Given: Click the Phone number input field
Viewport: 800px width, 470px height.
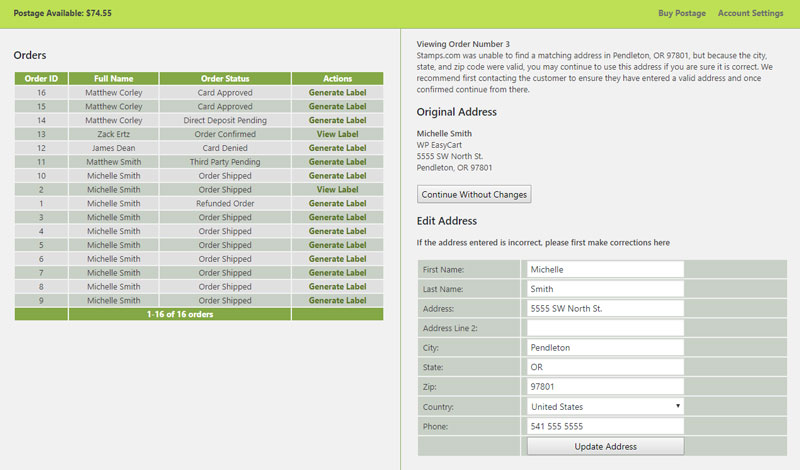Looking at the screenshot, I should pyautogui.click(x=604, y=426).
